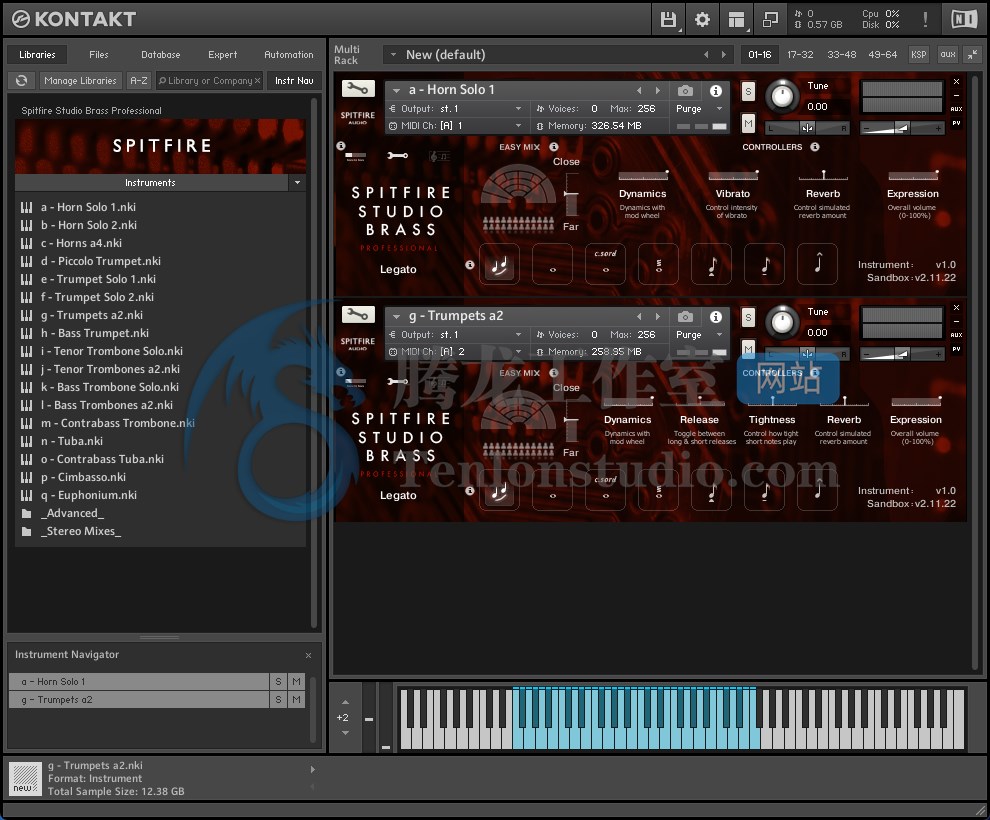Select long note articulation in Horn Solo 1

click(552, 264)
